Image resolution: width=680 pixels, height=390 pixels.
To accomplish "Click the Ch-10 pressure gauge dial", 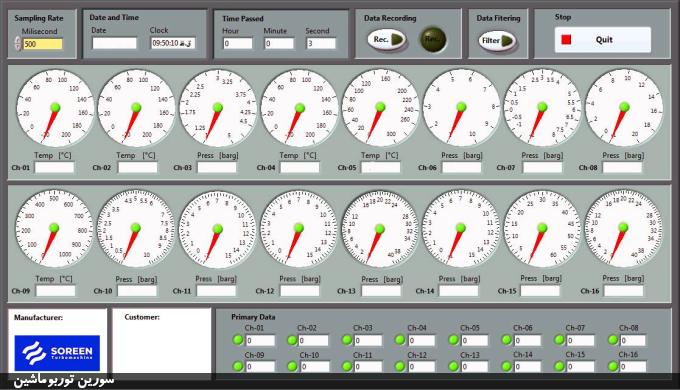I will pyautogui.click(x=136, y=228).
